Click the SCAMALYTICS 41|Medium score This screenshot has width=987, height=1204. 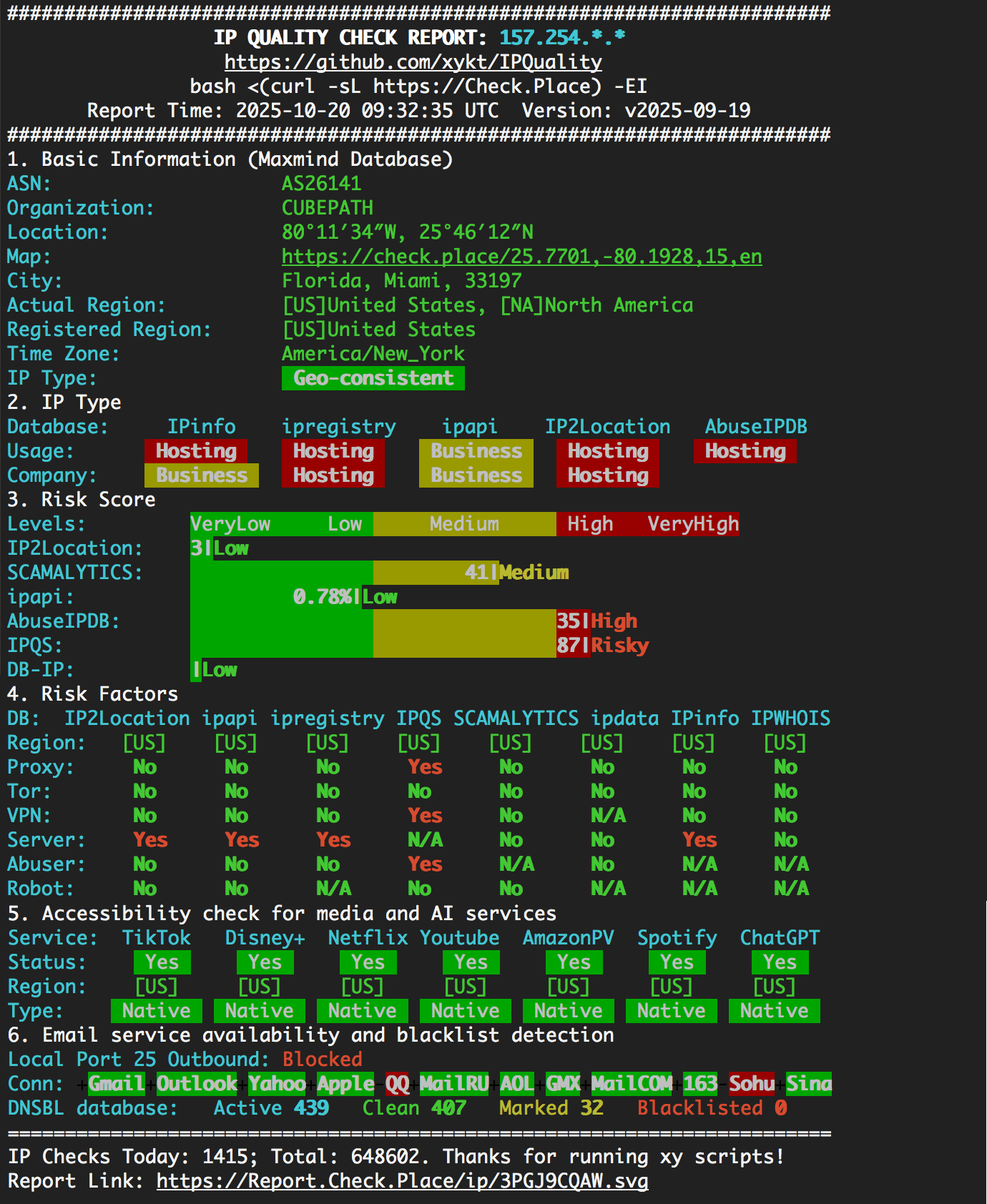516,573
